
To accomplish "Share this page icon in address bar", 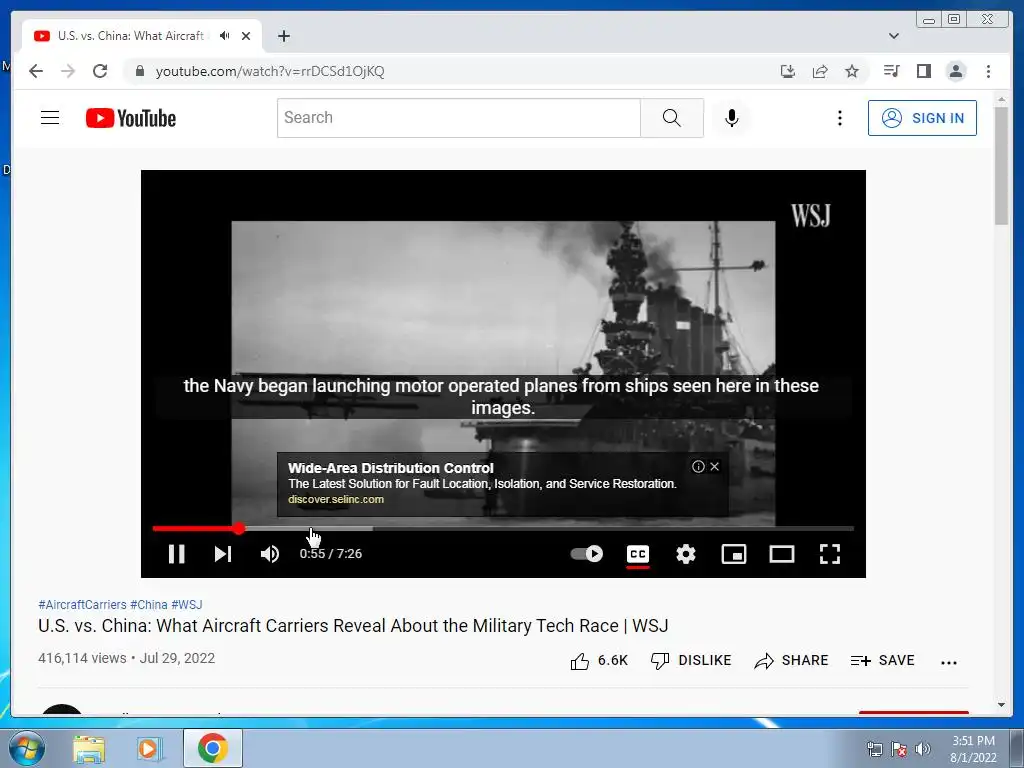I will pos(820,71).
